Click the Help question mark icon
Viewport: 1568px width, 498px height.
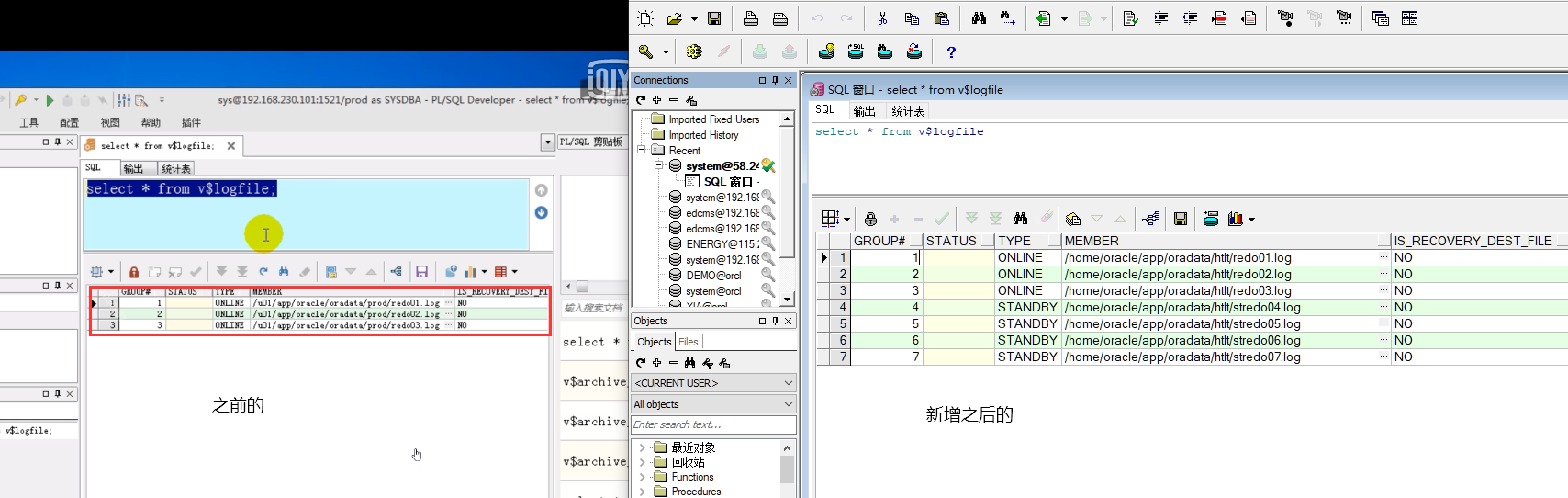[951, 52]
